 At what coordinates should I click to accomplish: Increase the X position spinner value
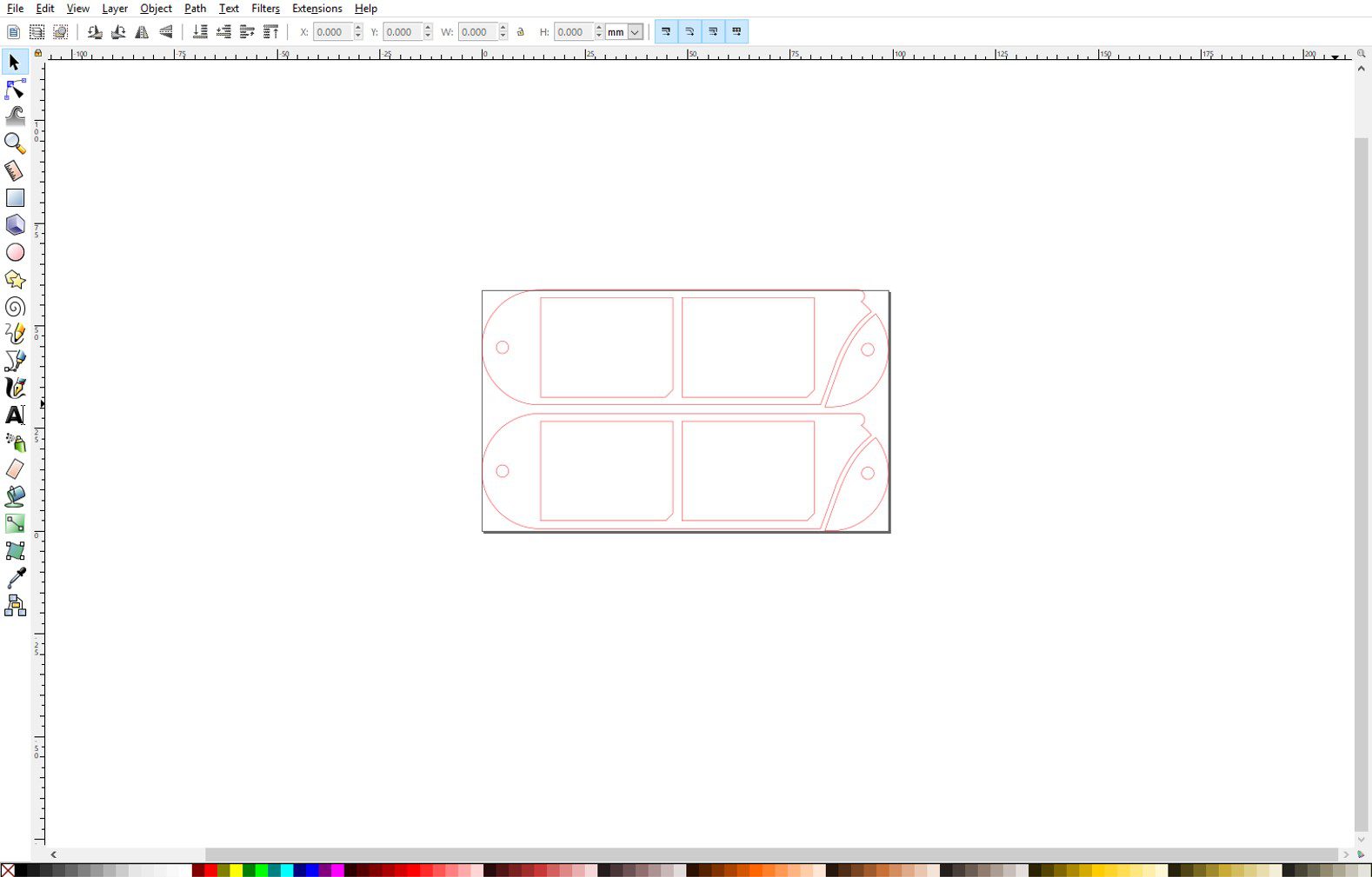point(358,28)
